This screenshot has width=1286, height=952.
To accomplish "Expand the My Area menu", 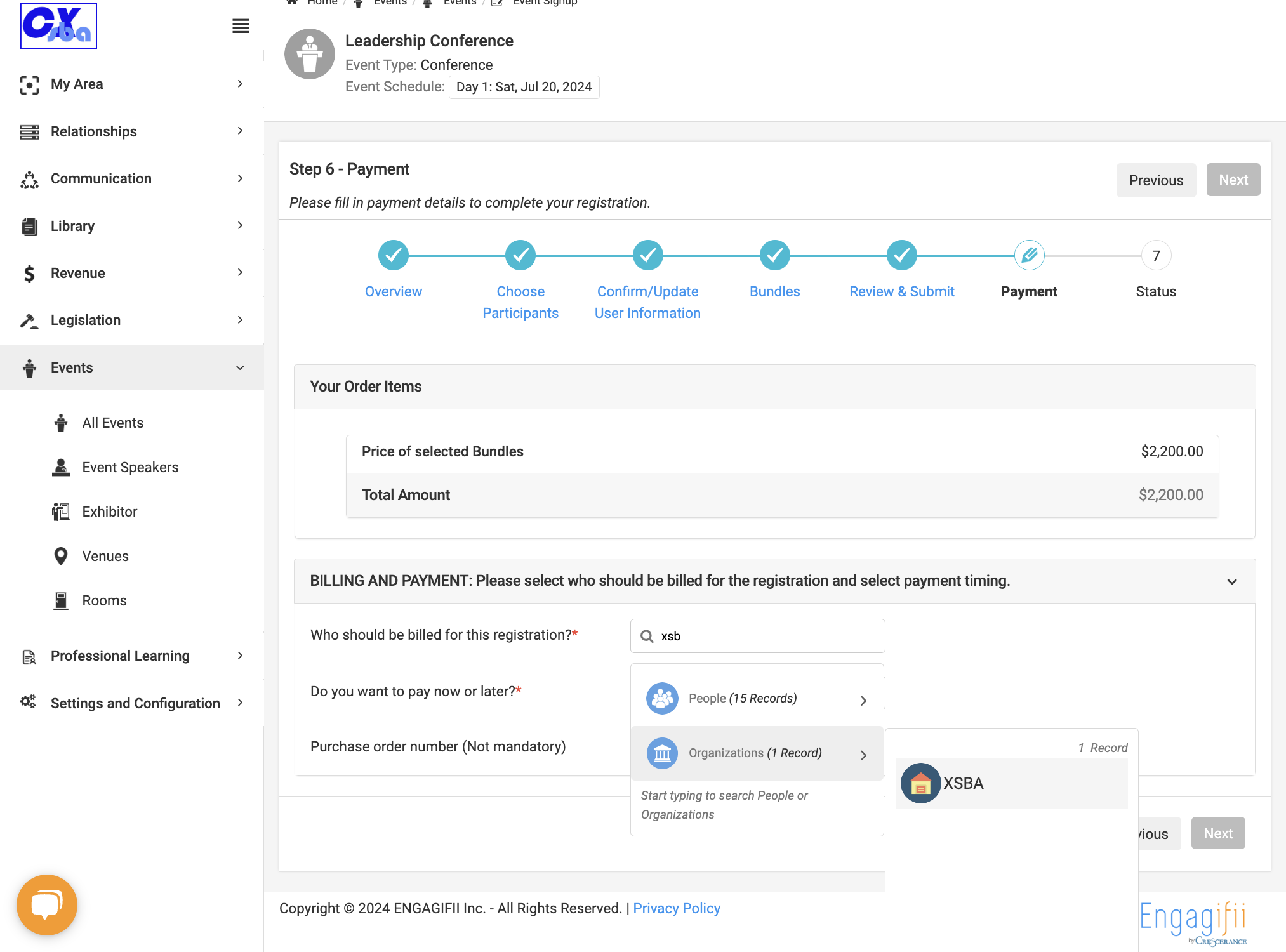I will tap(132, 84).
